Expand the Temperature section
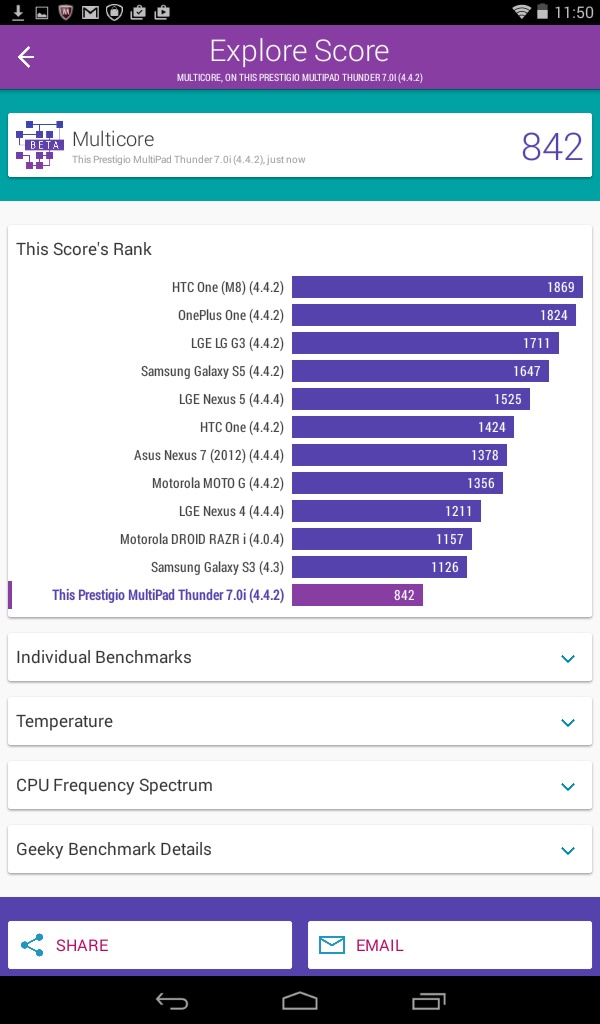600x1024 pixels. [568, 722]
